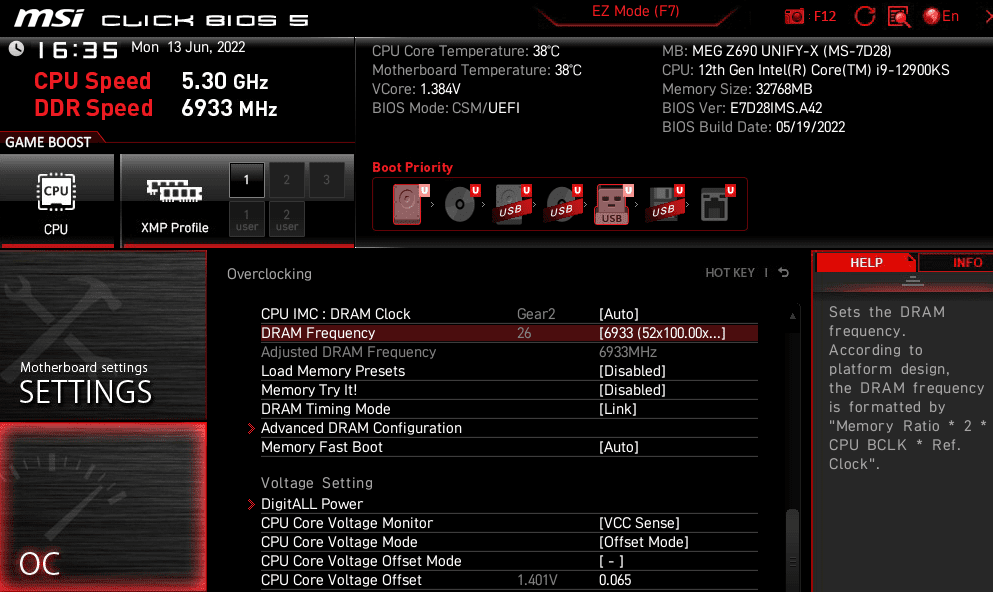This screenshot has width=993, height=592.
Task: Select the optical disc boot device icon
Action: (460, 204)
